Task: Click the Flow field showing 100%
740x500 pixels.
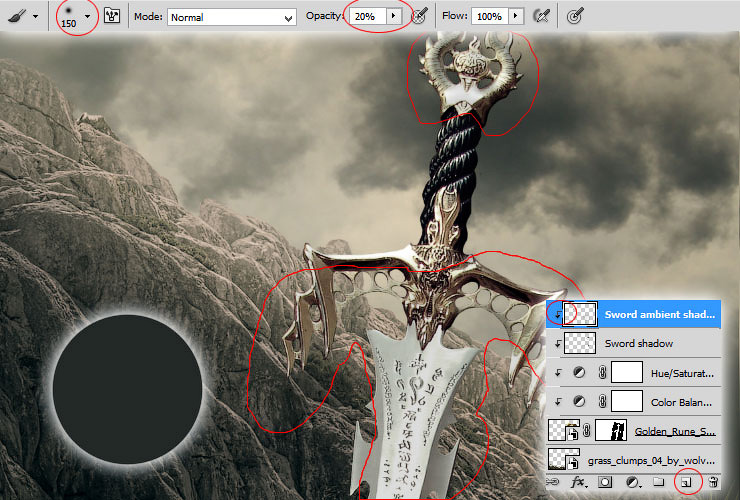Action: click(489, 17)
